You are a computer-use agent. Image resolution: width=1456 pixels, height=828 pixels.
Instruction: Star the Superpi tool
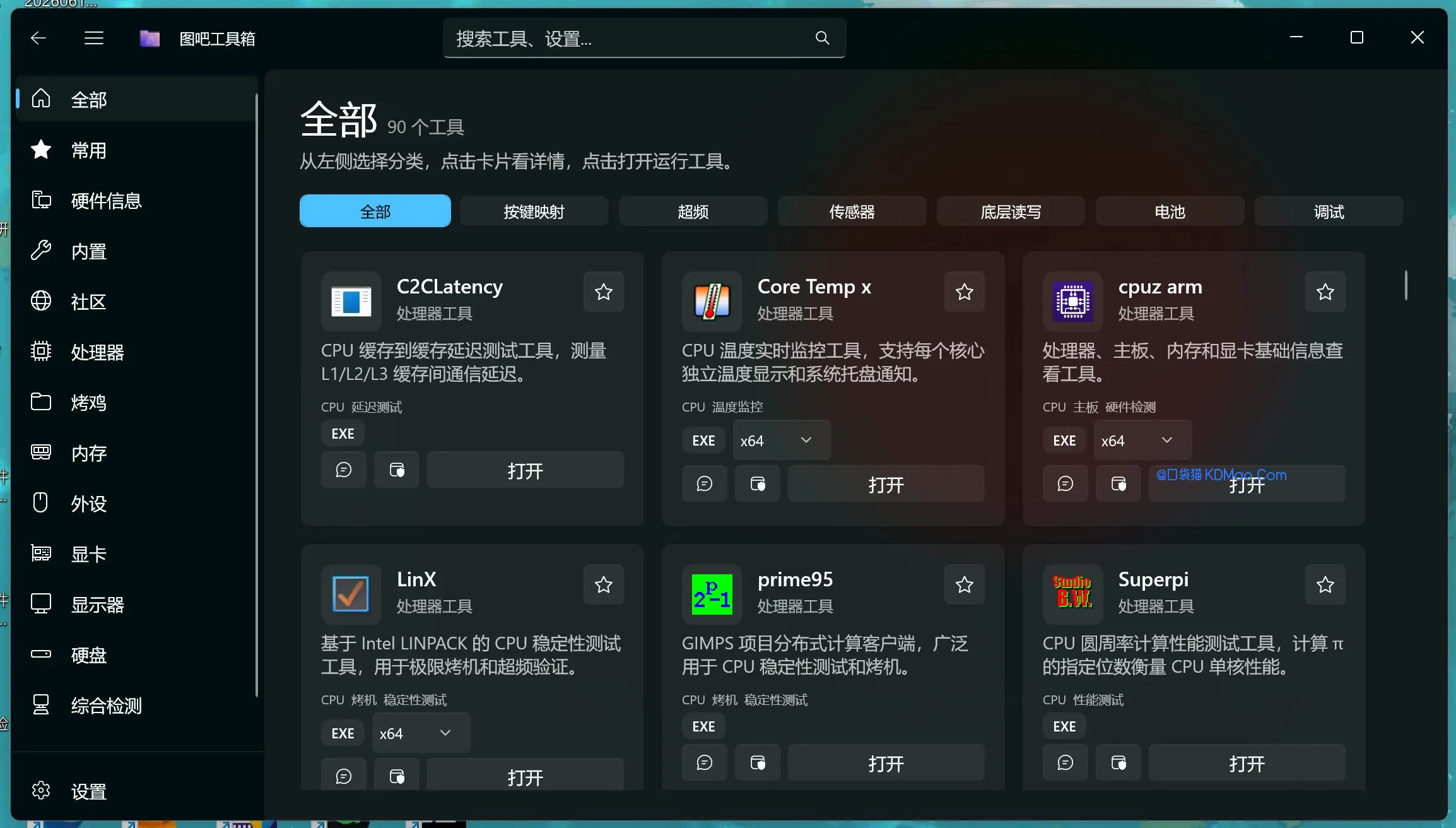1325,584
